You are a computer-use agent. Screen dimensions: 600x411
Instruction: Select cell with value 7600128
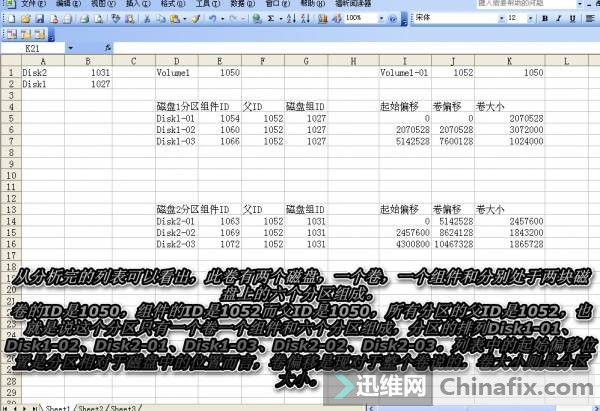coord(453,141)
